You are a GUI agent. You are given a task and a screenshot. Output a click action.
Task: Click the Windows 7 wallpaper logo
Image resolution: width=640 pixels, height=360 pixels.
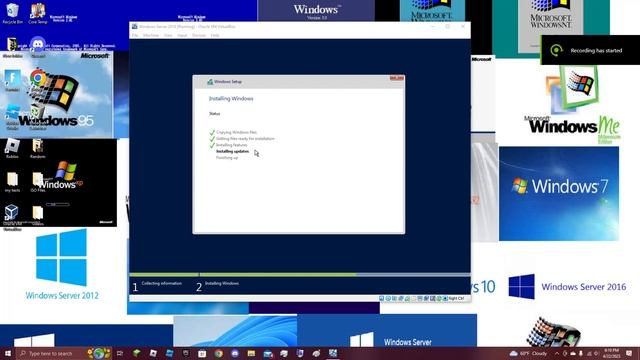click(x=560, y=187)
